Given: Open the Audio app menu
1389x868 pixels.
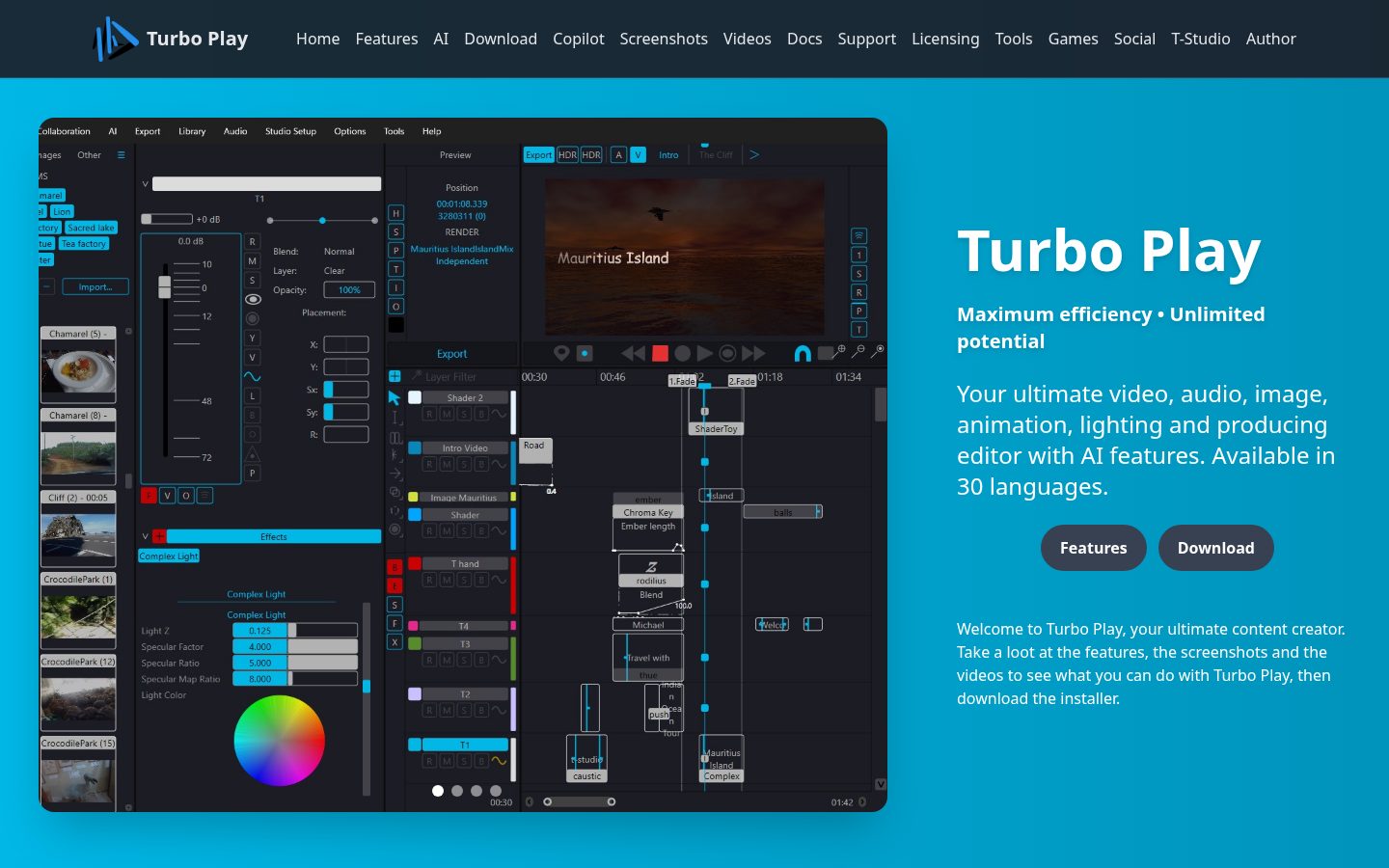Looking at the screenshot, I should pos(235,131).
